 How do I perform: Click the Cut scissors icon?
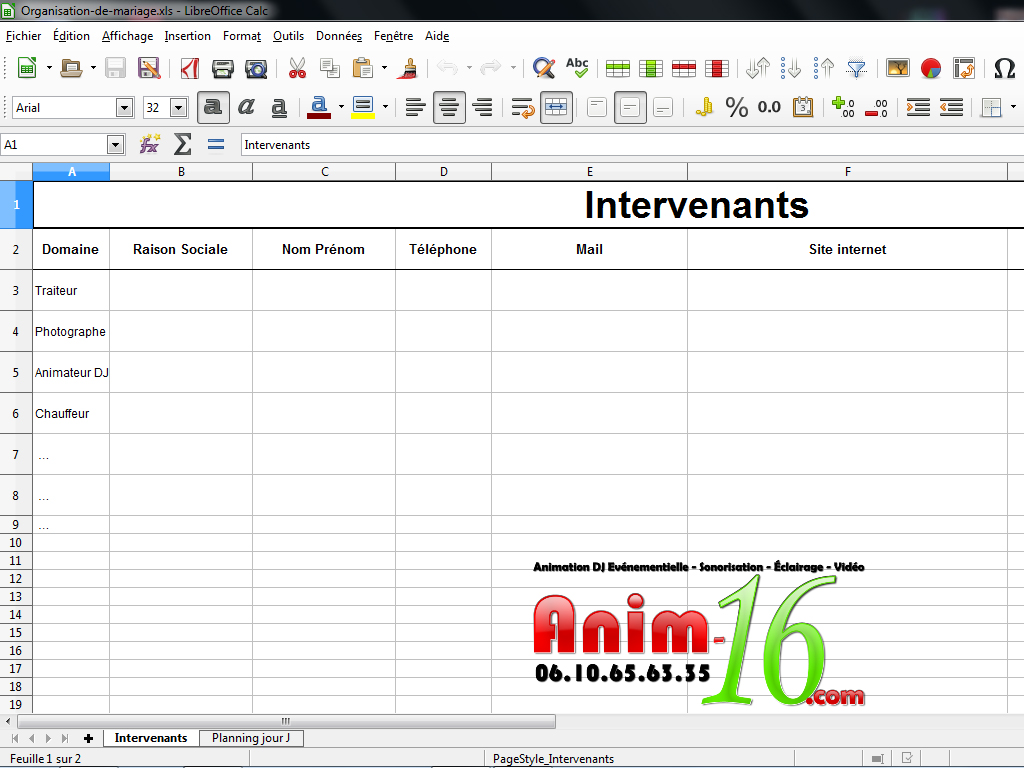tap(297, 68)
